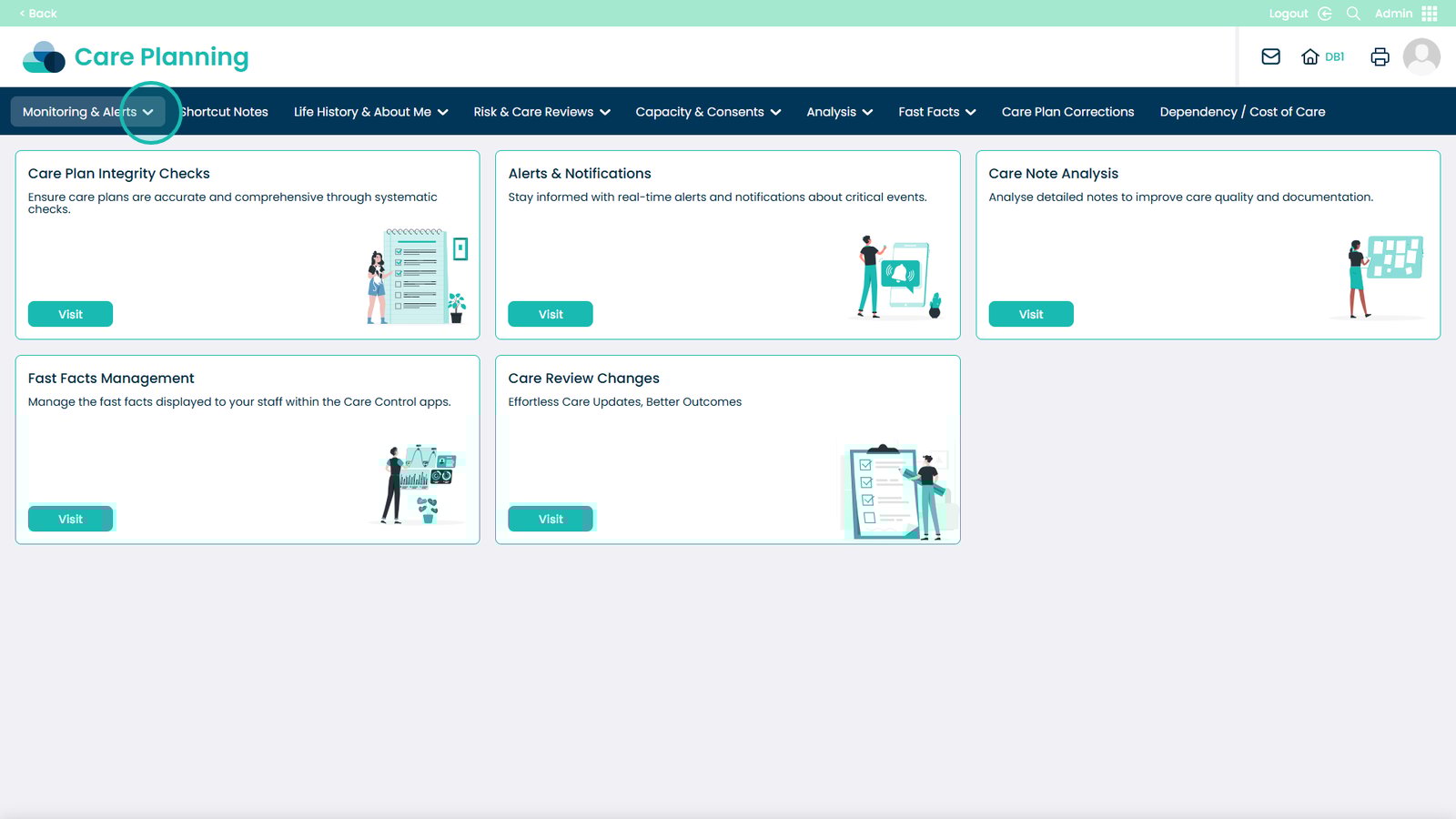Viewport: 1456px width, 819px height.
Task: Visit the Alerts & Notifications page
Action: (x=551, y=314)
